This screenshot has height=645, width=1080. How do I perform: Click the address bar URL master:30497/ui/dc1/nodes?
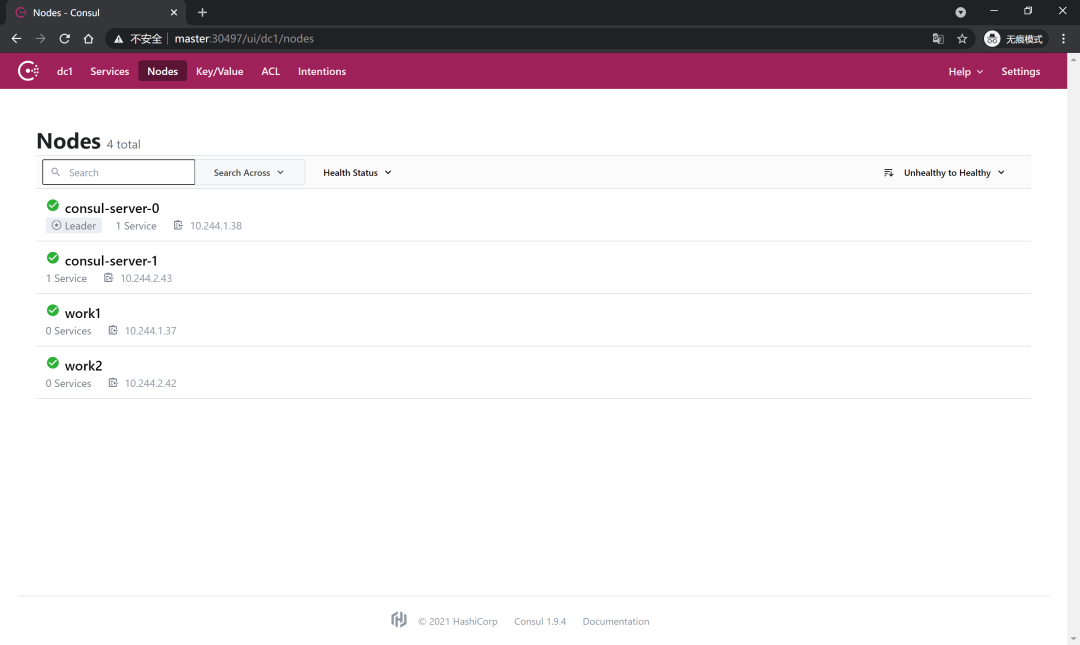tap(244, 39)
